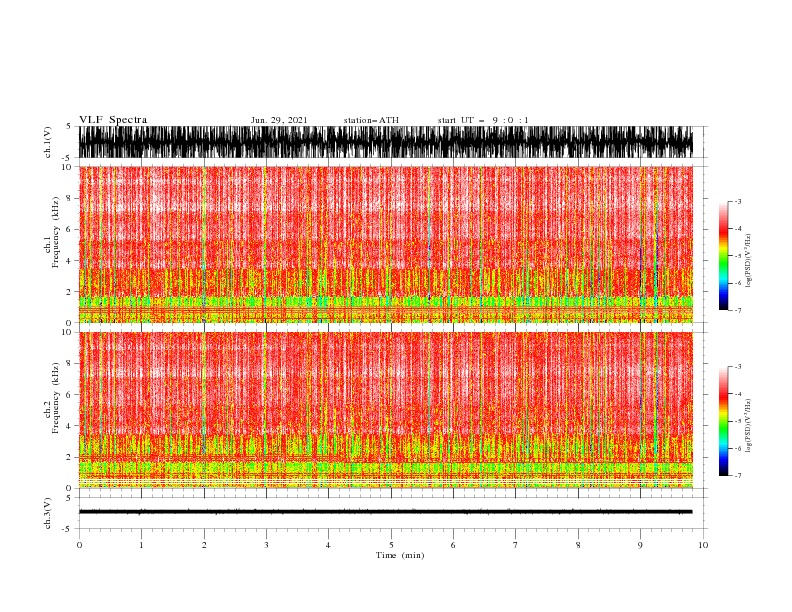Click the ch.2 colorbar log(PSD) label
The image size is (792, 612).
pos(749,426)
